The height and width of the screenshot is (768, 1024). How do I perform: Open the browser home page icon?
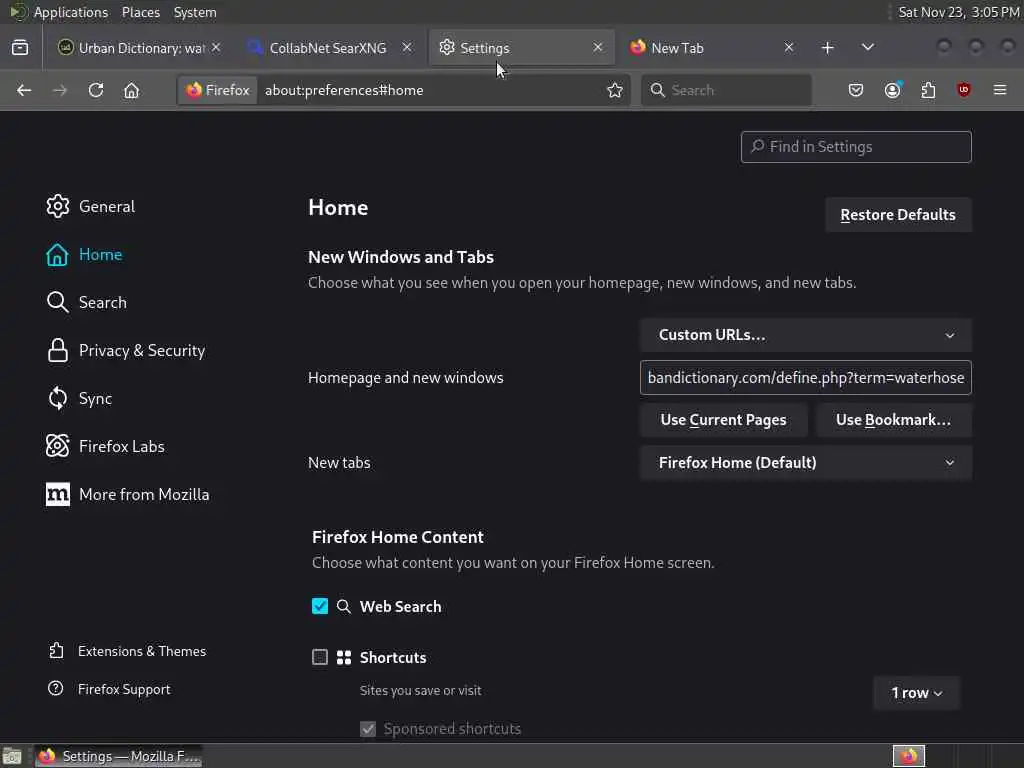(x=131, y=90)
